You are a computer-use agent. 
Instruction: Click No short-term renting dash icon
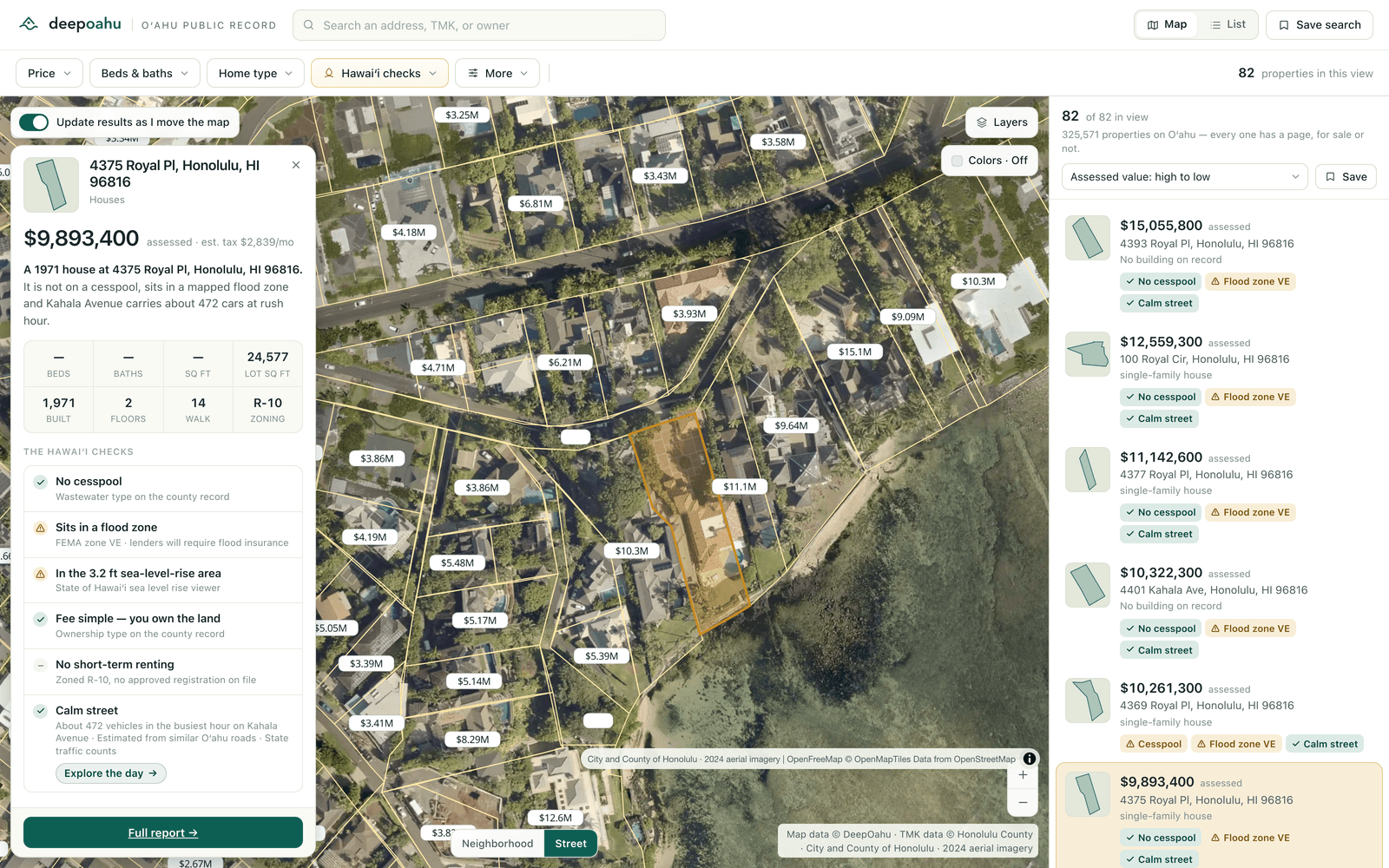tap(40, 665)
